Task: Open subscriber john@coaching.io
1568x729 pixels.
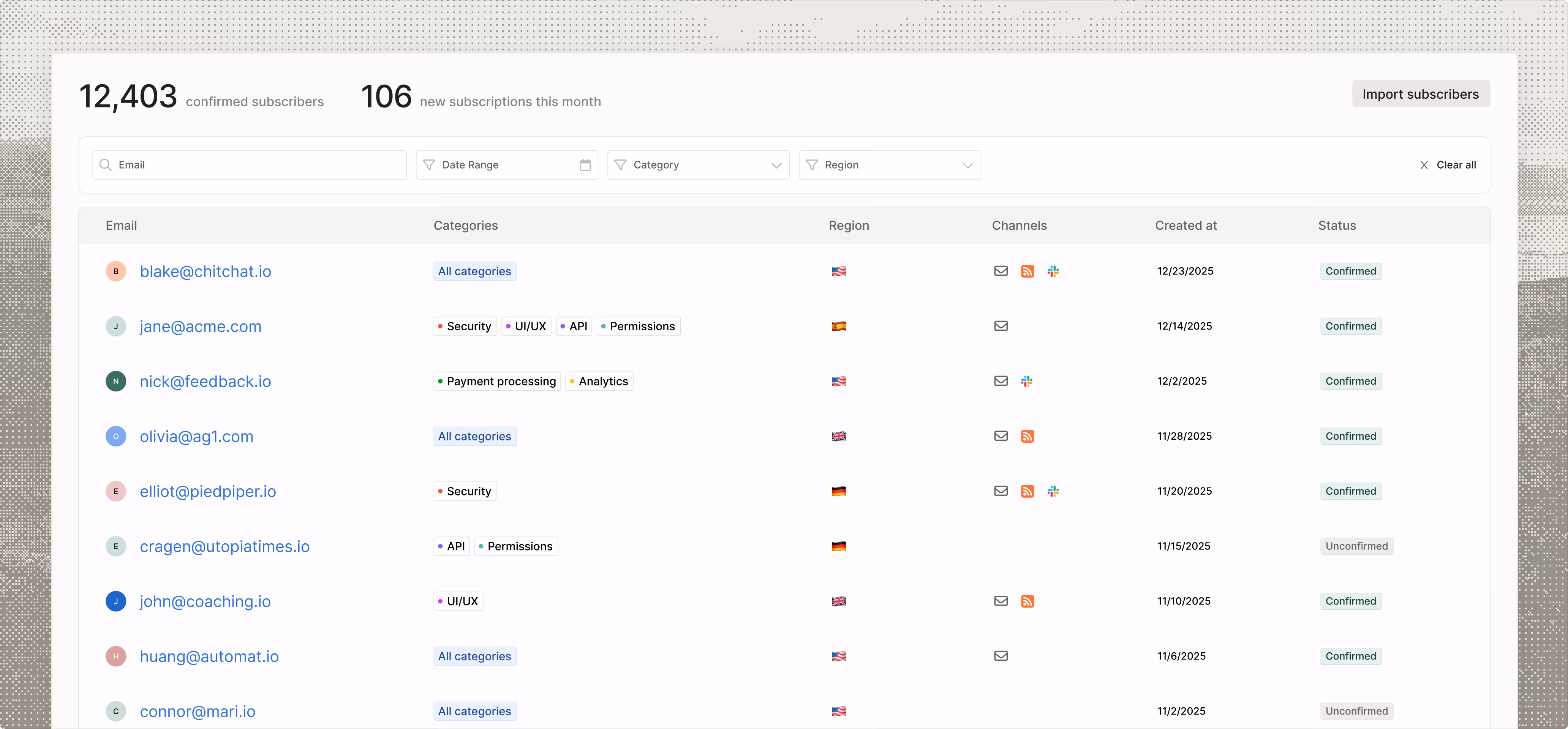Action: (x=205, y=601)
